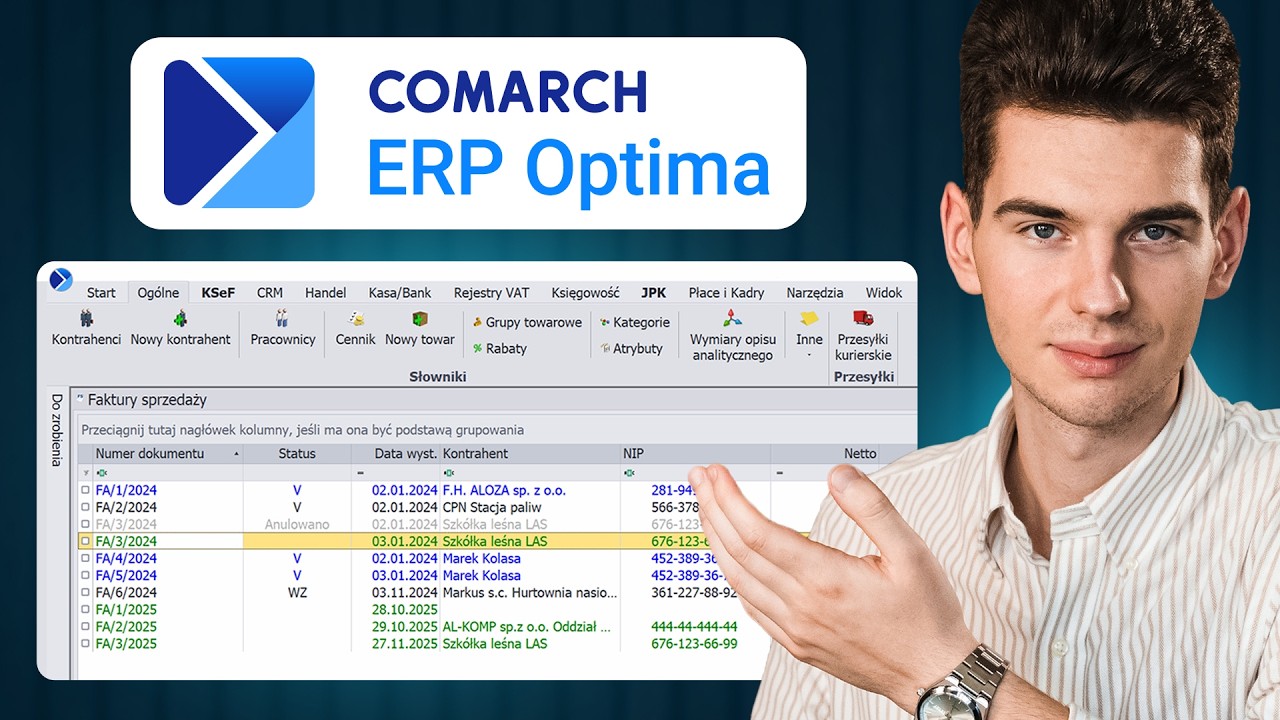Open the Cennik price list icon

click(356, 319)
